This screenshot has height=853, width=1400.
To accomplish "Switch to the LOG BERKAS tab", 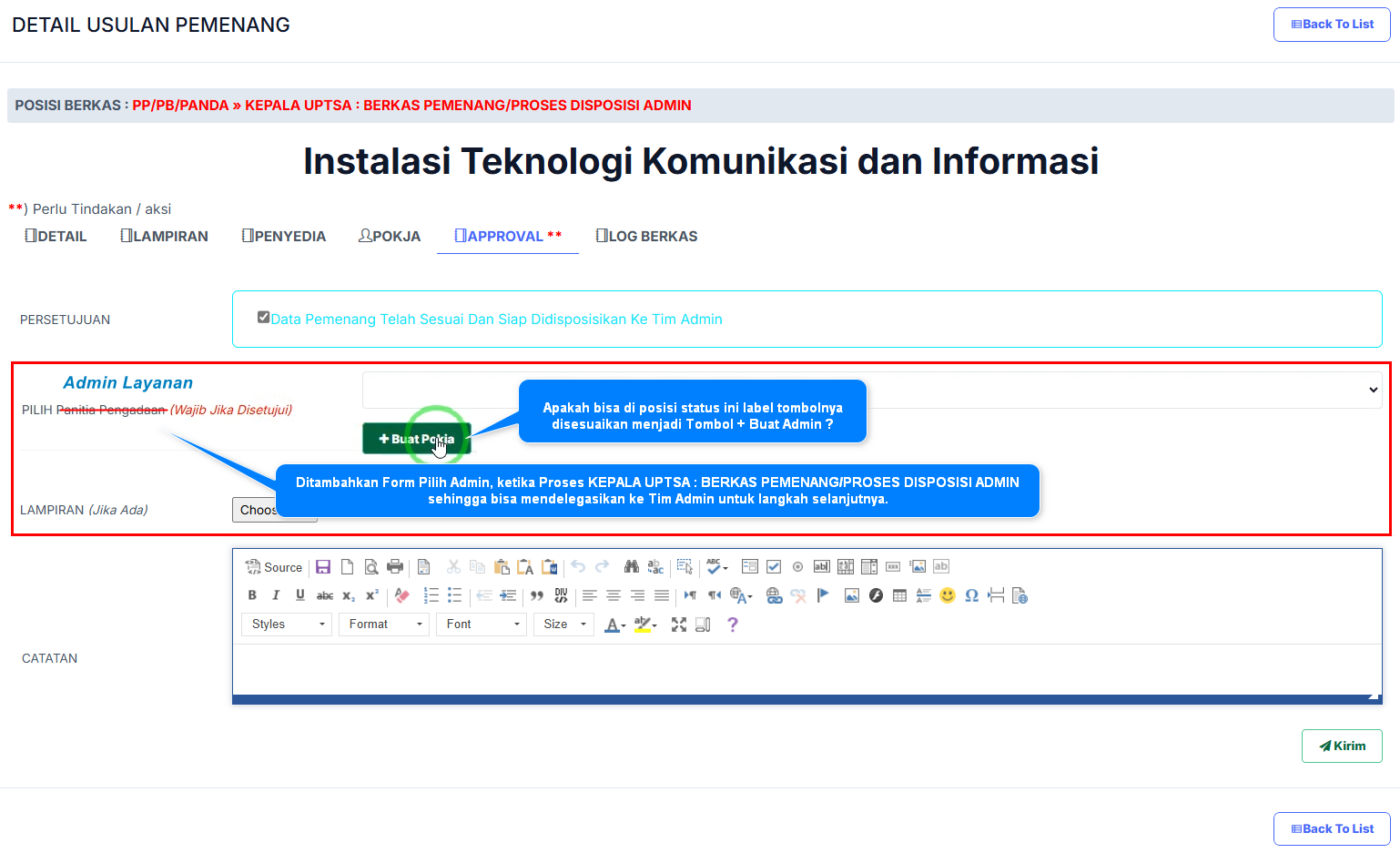I will click(646, 237).
